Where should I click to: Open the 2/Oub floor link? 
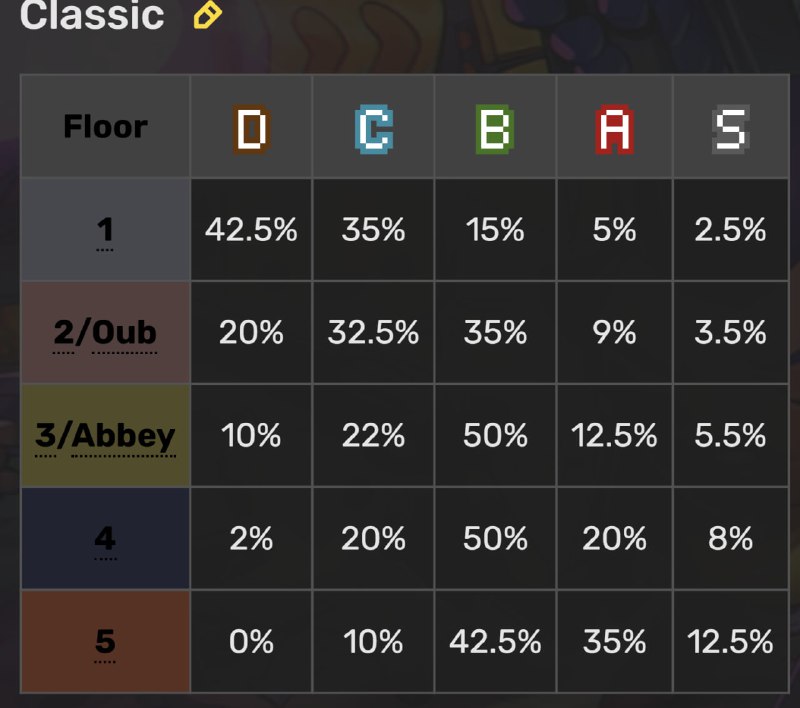click(105, 333)
